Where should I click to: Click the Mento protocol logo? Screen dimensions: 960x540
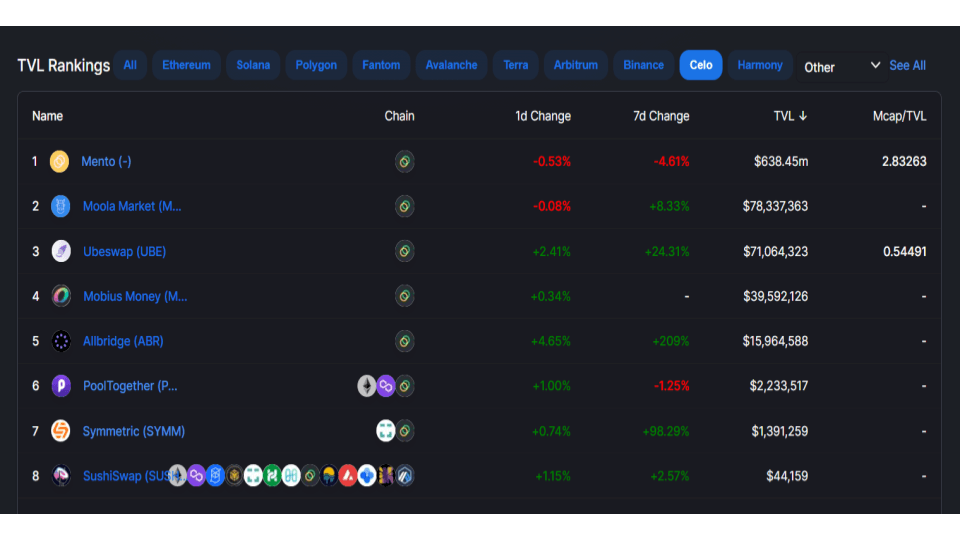(59, 162)
